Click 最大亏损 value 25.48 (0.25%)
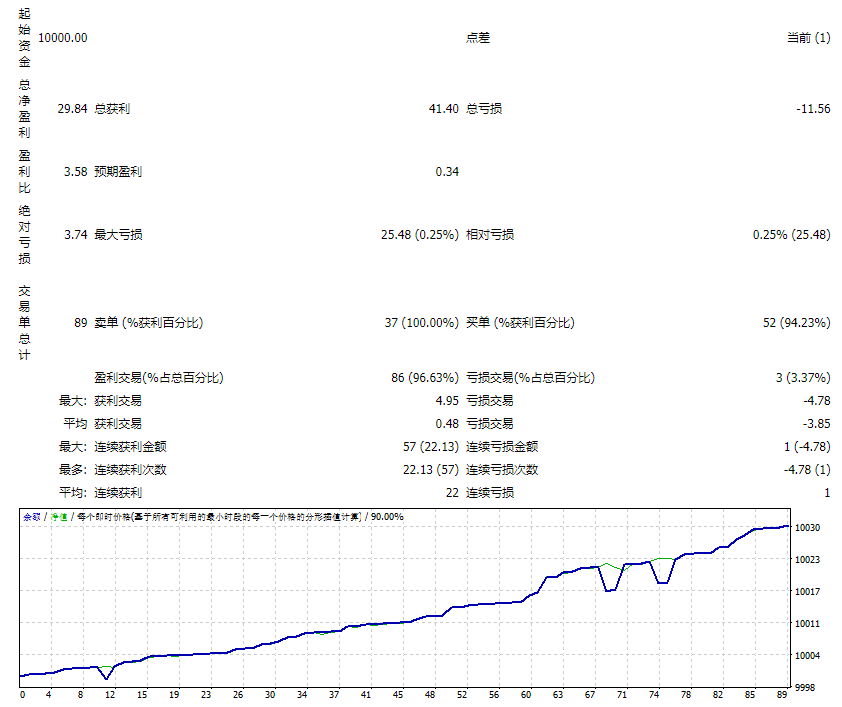Screen dimensions: 842x707 point(420,235)
